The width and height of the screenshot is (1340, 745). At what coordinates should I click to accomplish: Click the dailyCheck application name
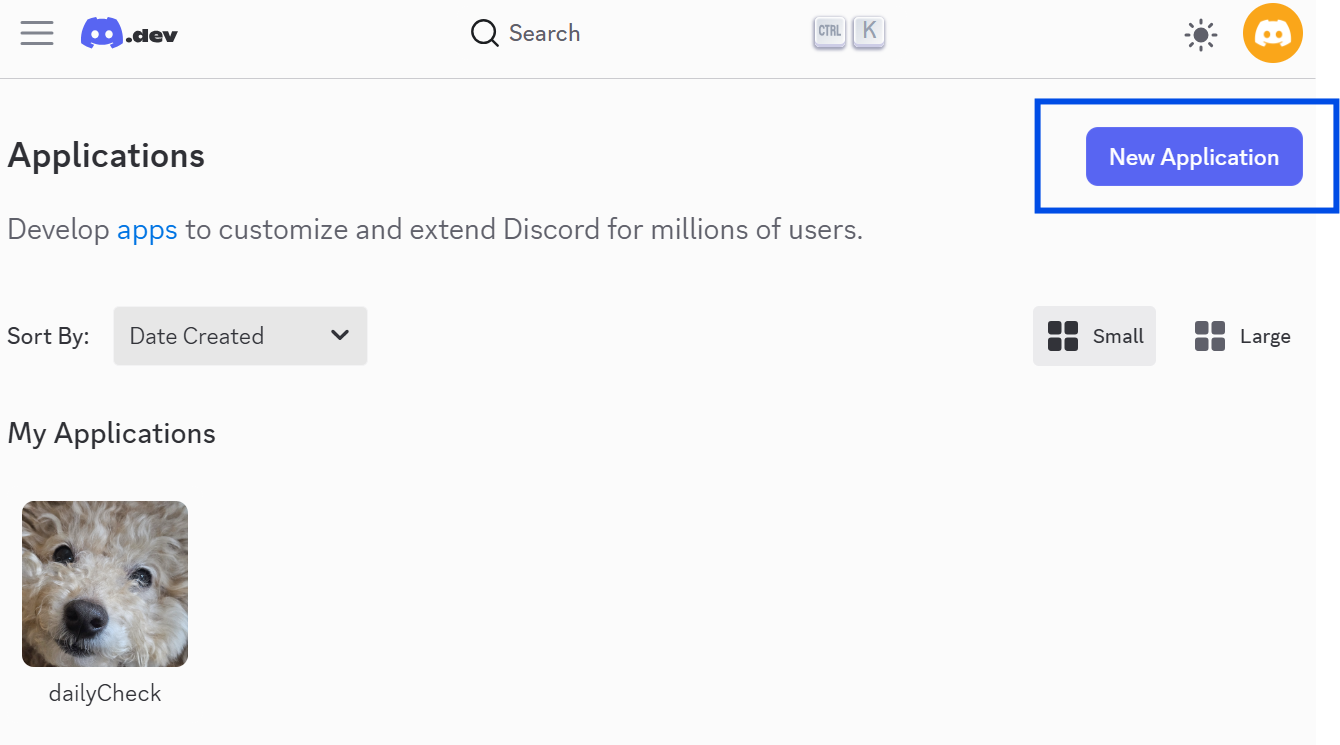tap(105, 693)
